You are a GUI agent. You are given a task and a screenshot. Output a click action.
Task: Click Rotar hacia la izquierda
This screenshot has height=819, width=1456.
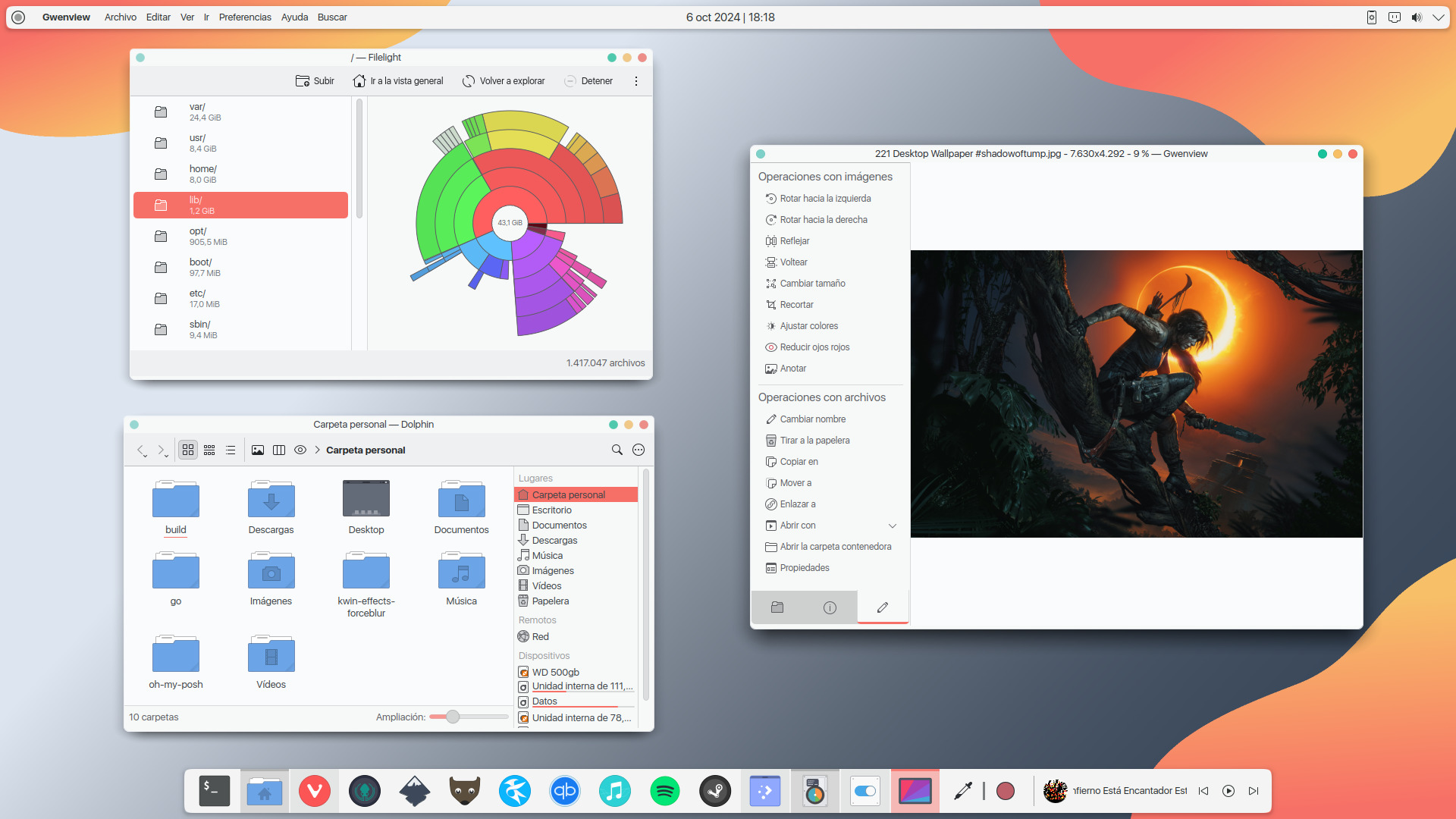pyautogui.click(x=817, y=199)
